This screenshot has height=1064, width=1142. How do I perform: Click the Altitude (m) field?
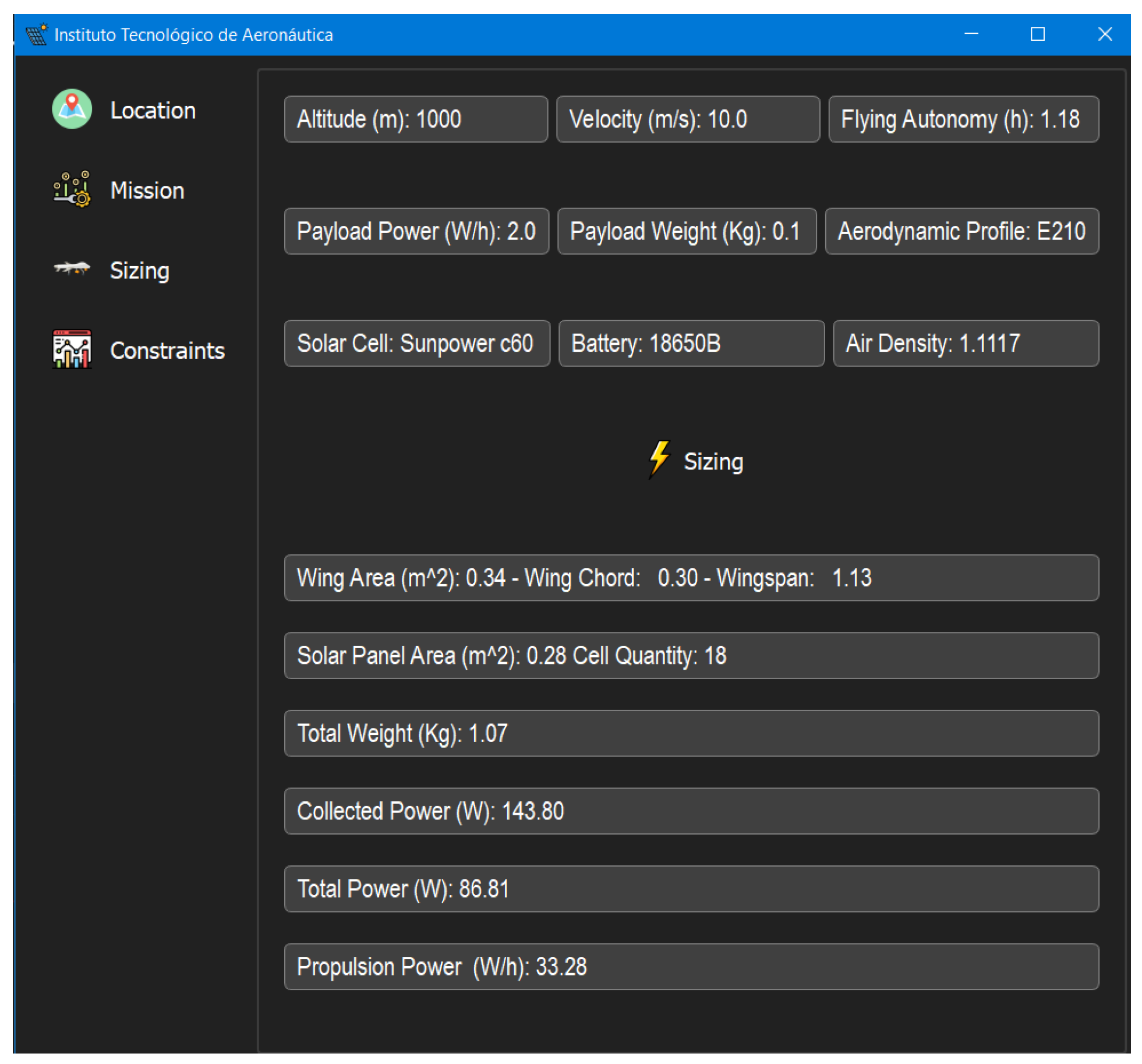[415, 119]
